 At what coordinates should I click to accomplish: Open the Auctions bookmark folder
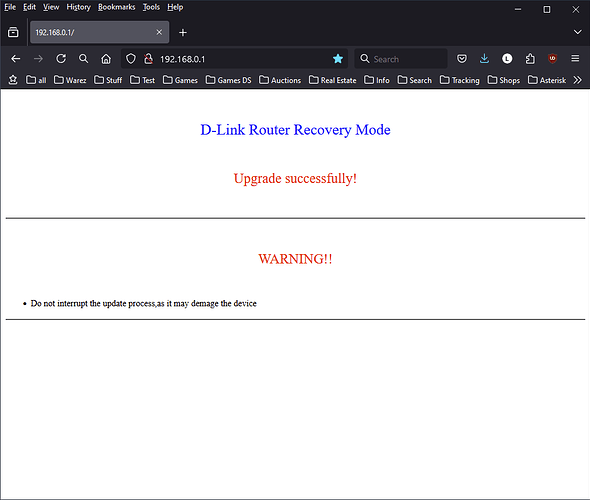tap(280, 80)
